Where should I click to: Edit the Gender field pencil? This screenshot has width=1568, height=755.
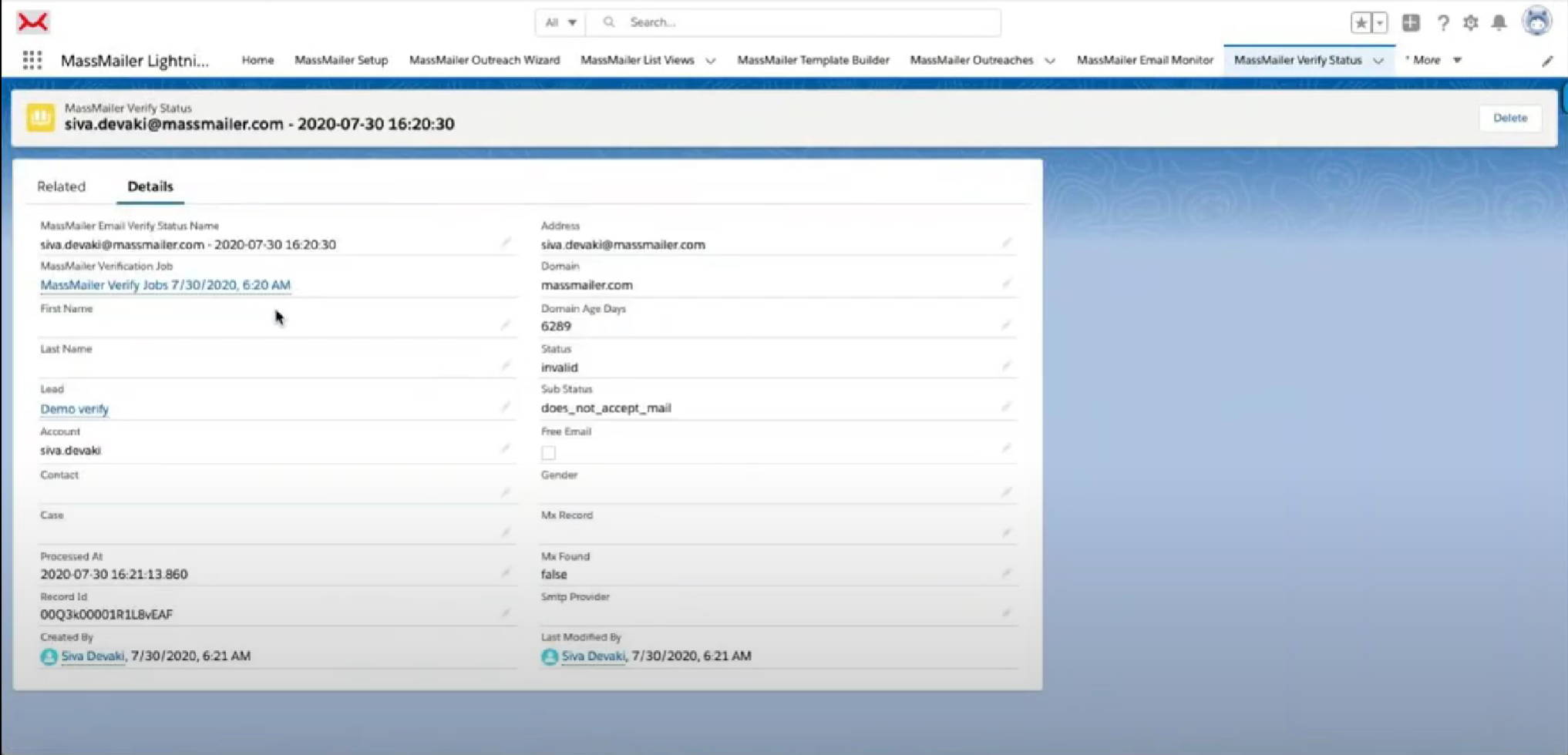point(1007,492)
